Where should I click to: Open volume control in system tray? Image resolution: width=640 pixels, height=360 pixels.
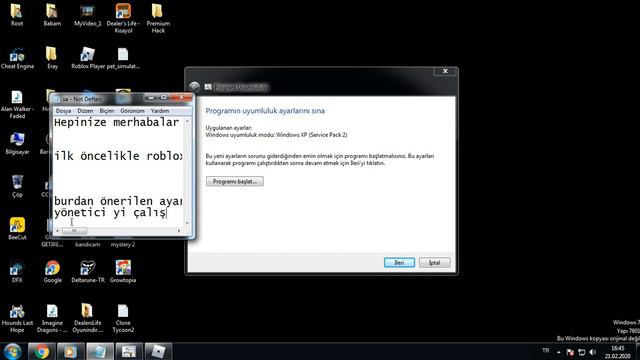tap(593, 352)
